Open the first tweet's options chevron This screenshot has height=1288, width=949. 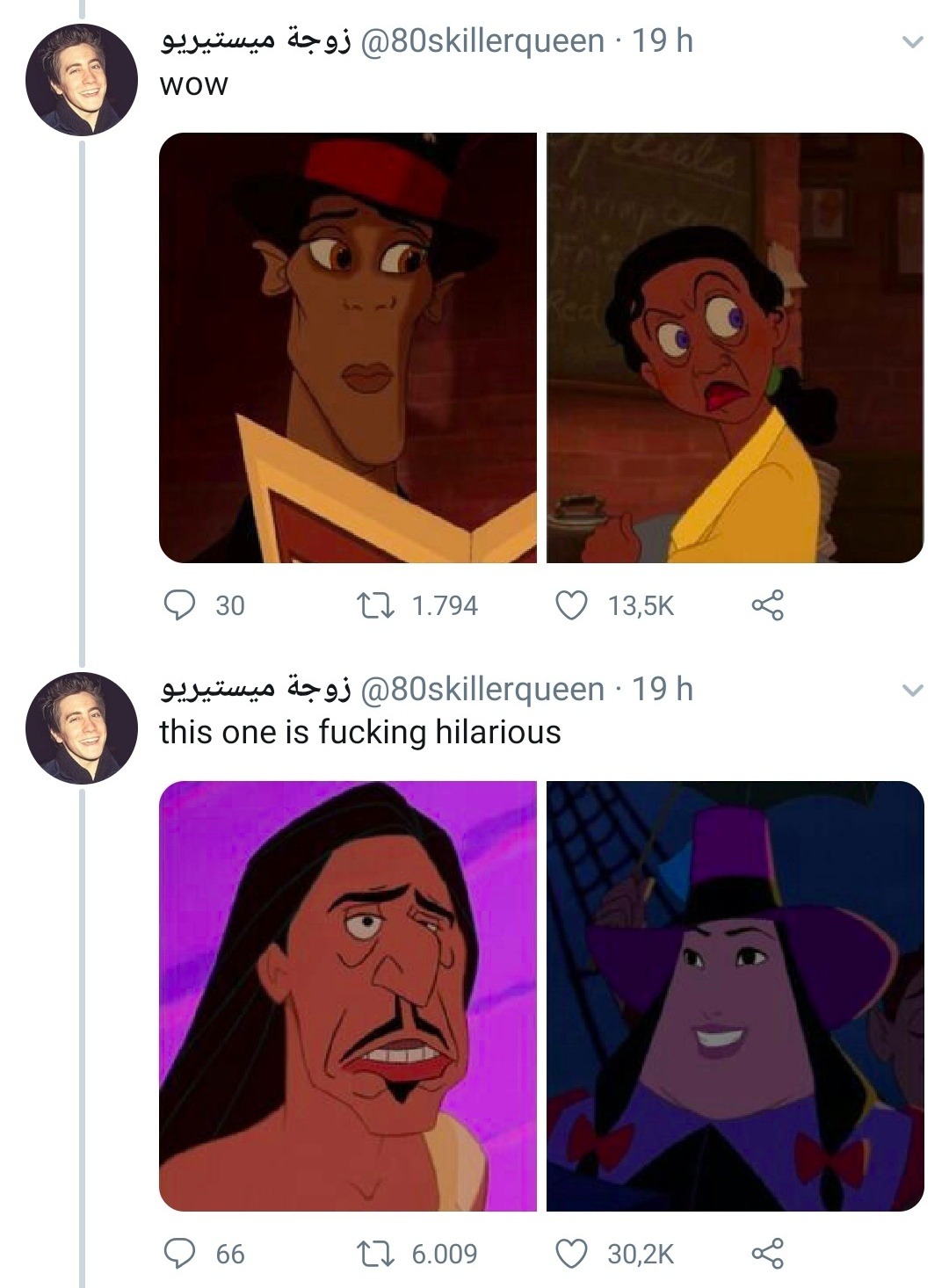913,42
